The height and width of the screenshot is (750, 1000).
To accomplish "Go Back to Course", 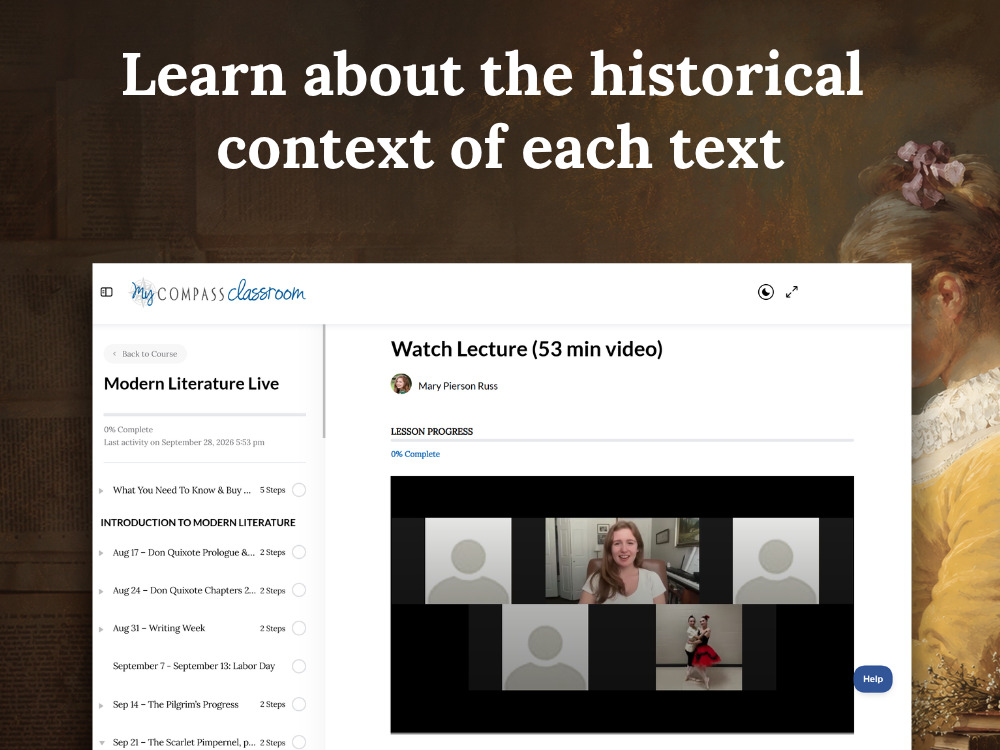I will pos(145,354).
